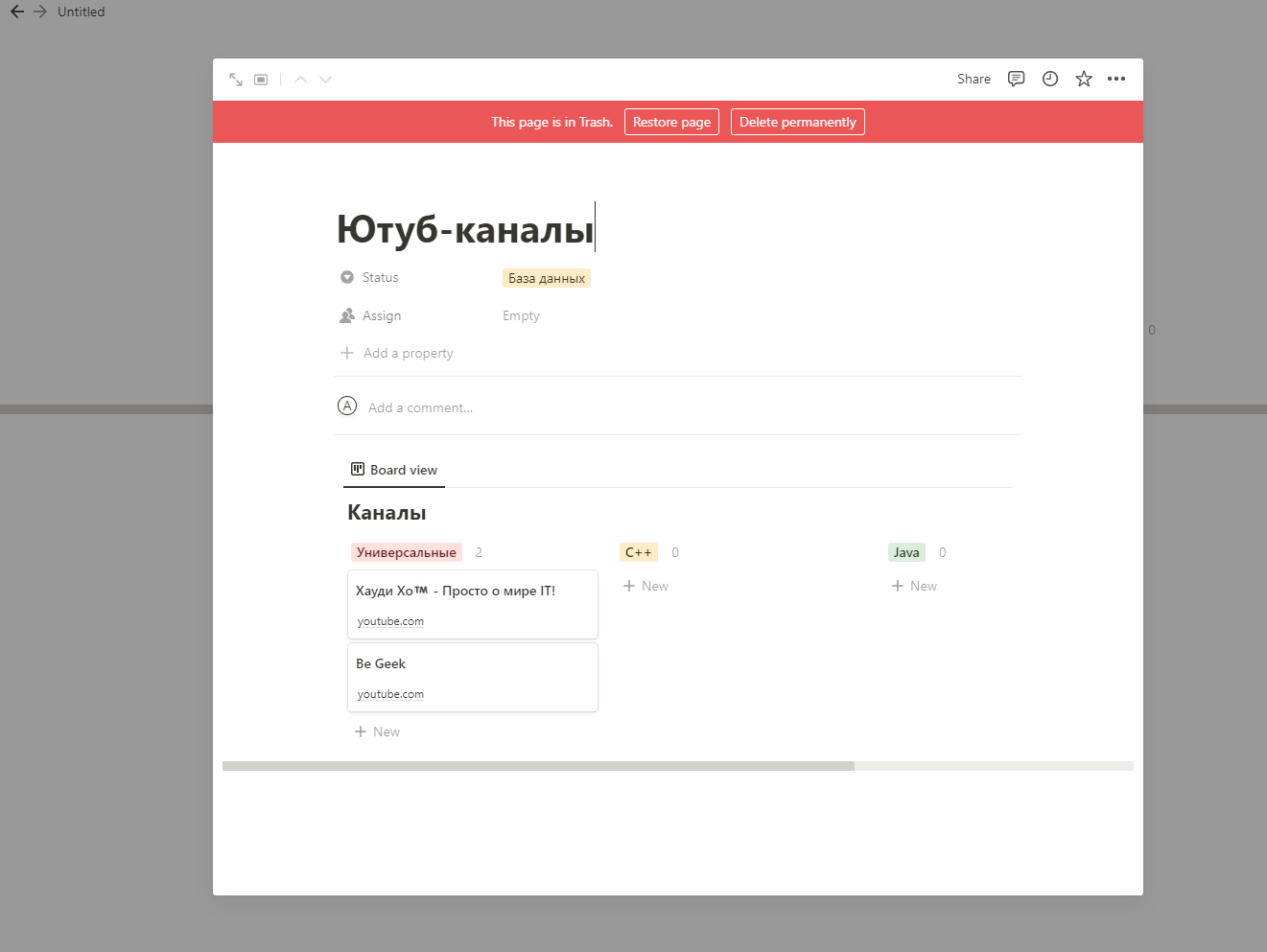Click plus icon beside Add a property

click(347, 353)
